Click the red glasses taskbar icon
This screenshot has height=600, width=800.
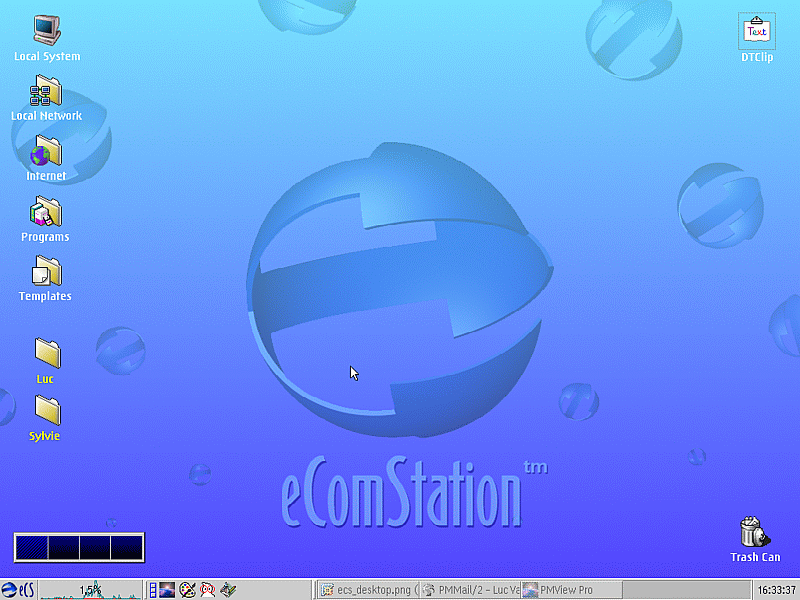coord(208,590)
